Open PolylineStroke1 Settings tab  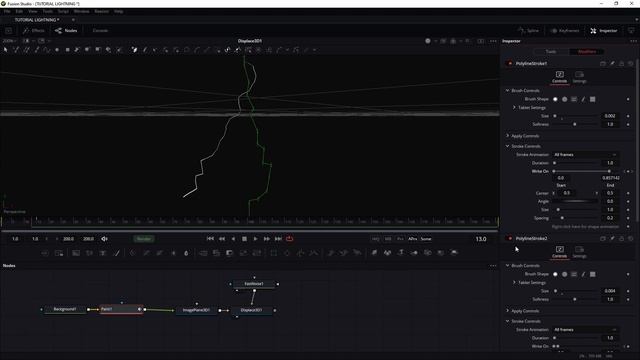[579, 76]
